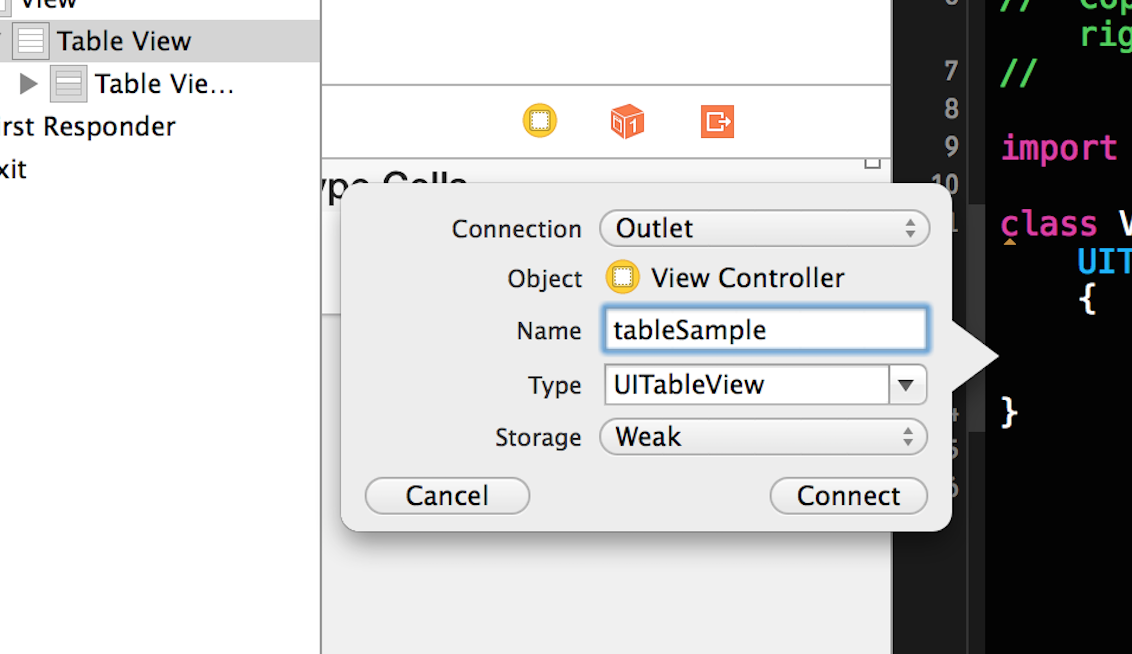The image size is (1132, 654).
Task: Click the class keyword in code editor
Action: tap(1048, 223)
